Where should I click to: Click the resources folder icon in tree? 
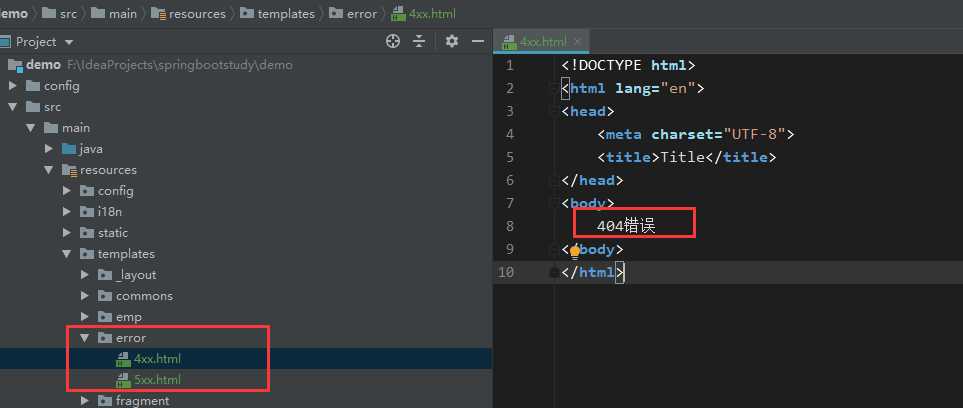(69, 170)
